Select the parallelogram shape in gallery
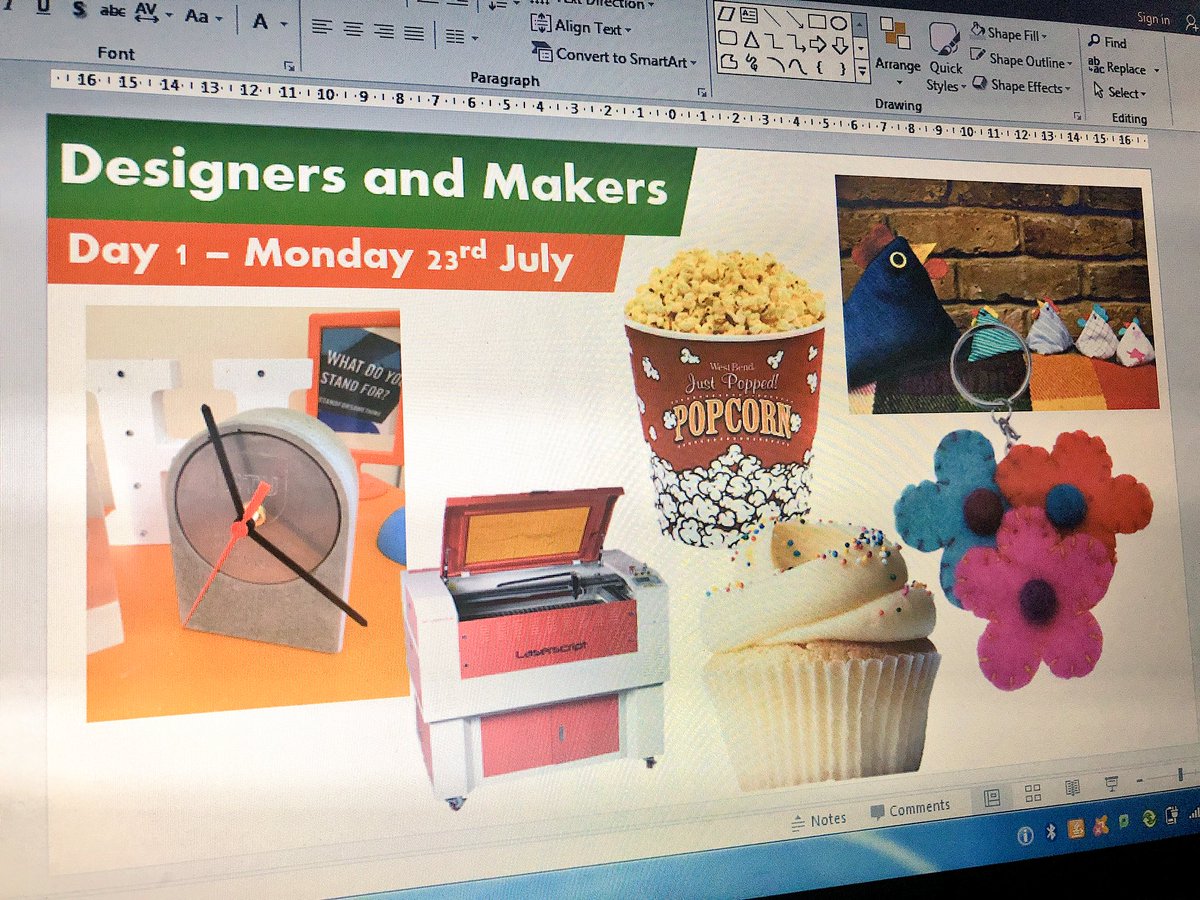This screenshot has height=900, width=1200. point(727,13)
